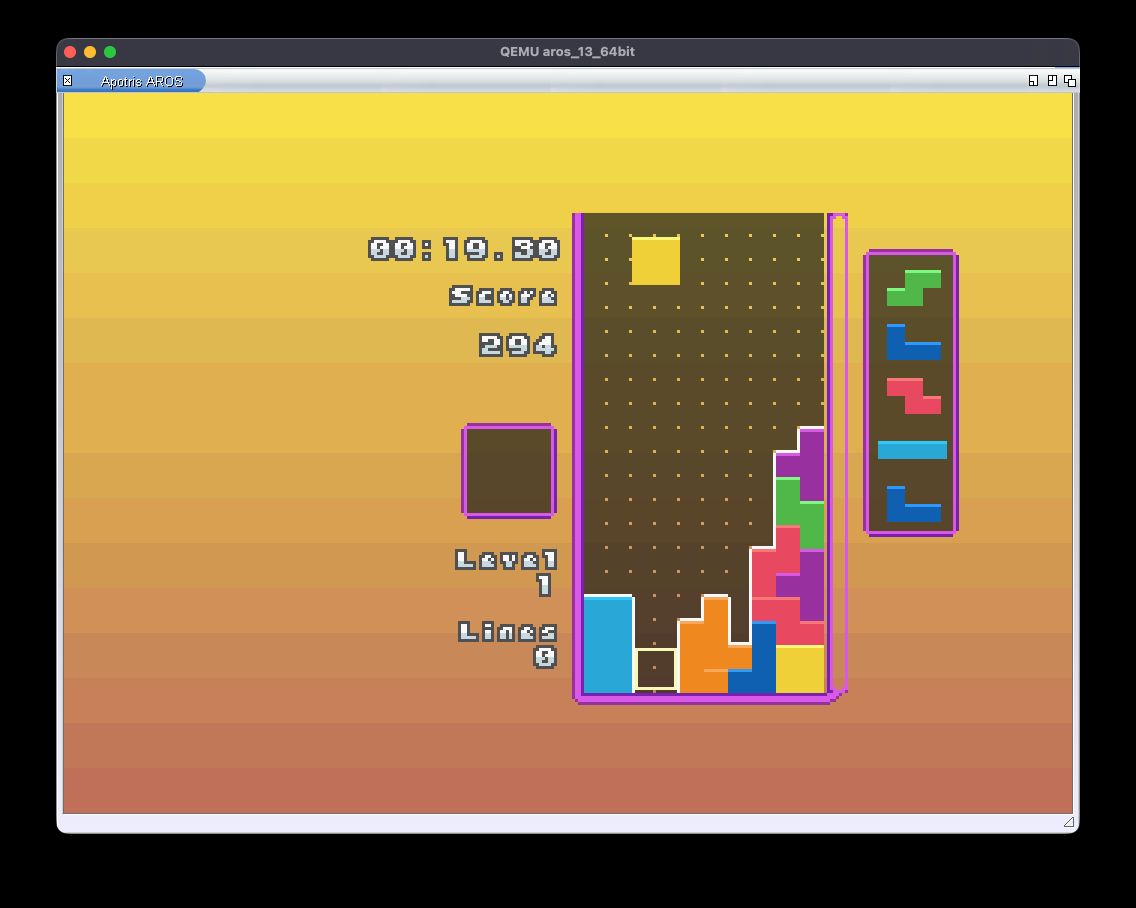Click the Lines label

coord(507,631)
